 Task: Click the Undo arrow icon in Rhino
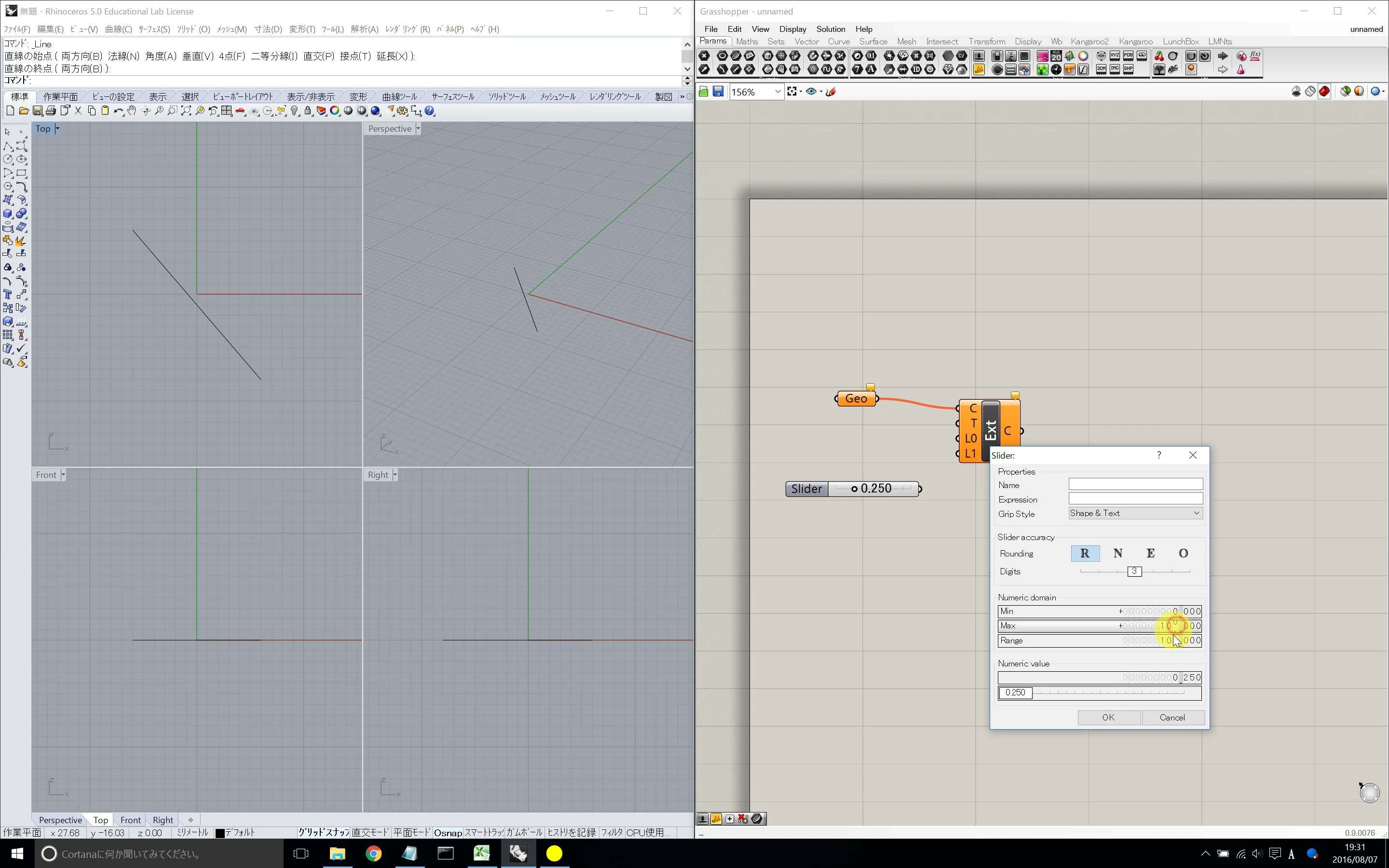118,111
